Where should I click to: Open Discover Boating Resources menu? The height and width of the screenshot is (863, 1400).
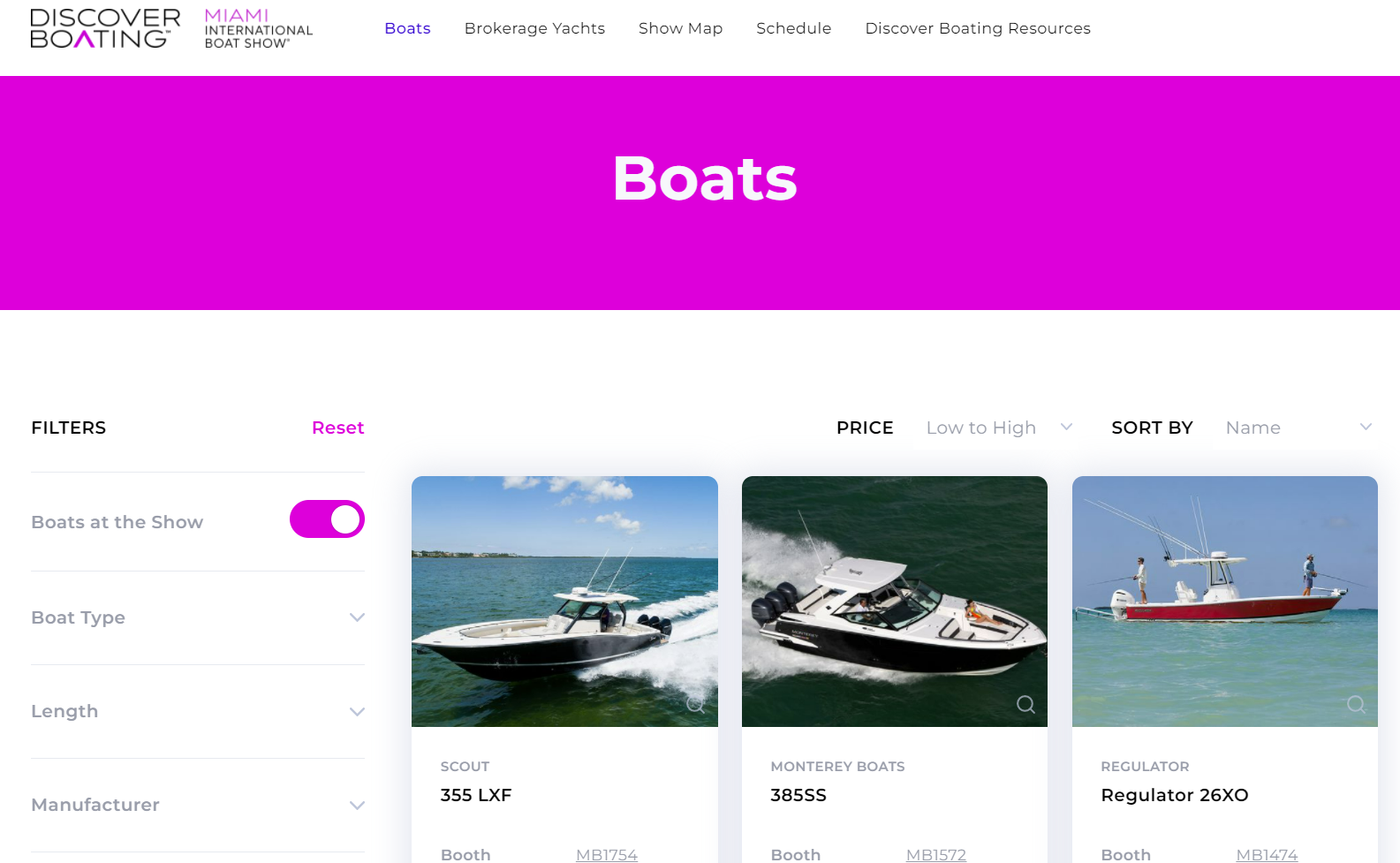coord(978,28)
